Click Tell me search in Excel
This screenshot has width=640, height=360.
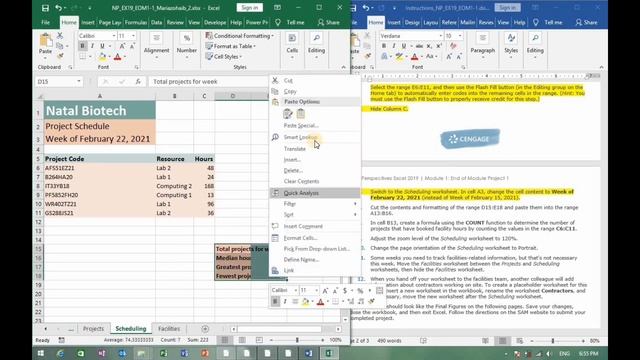coord(290,22)
